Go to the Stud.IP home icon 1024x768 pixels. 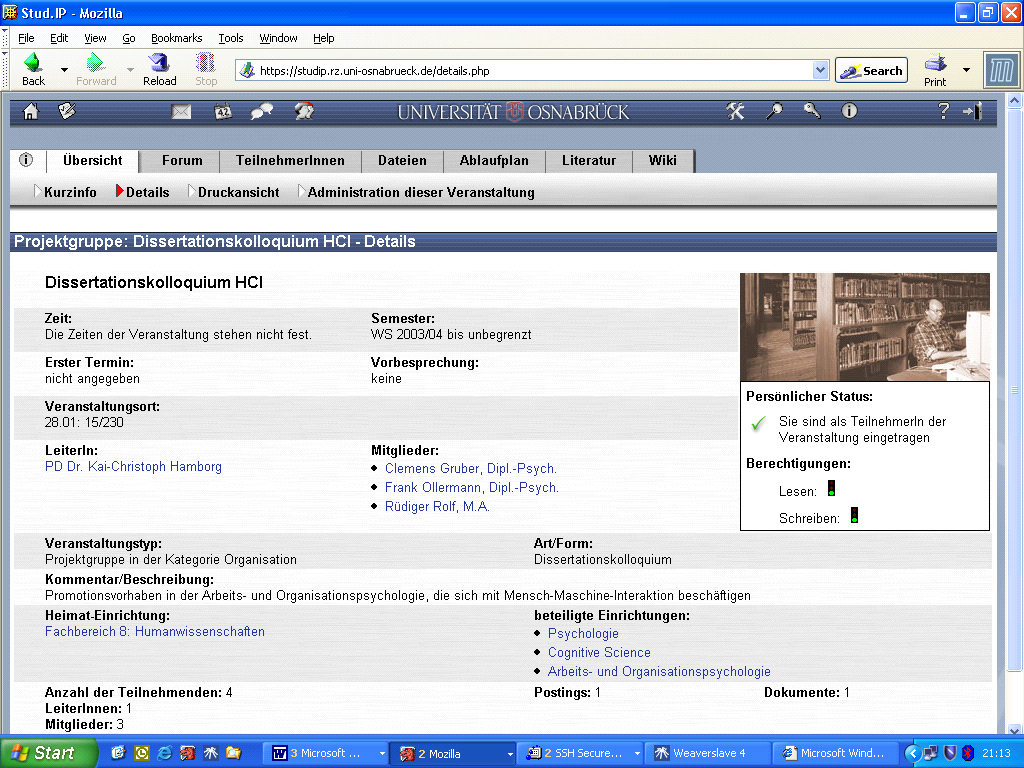click(30, 112)
